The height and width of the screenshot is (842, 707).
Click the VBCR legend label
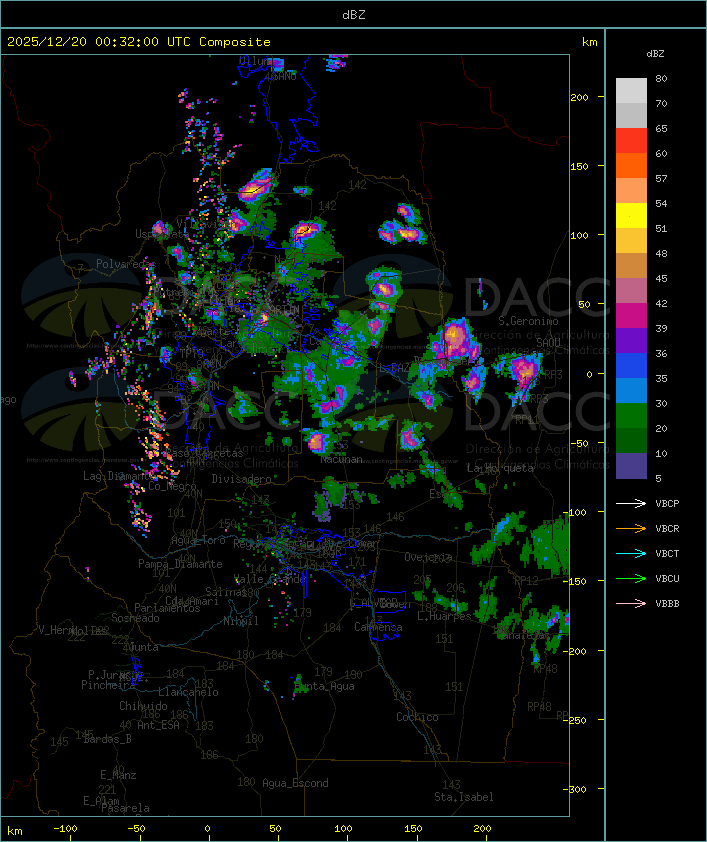[667, 528]
